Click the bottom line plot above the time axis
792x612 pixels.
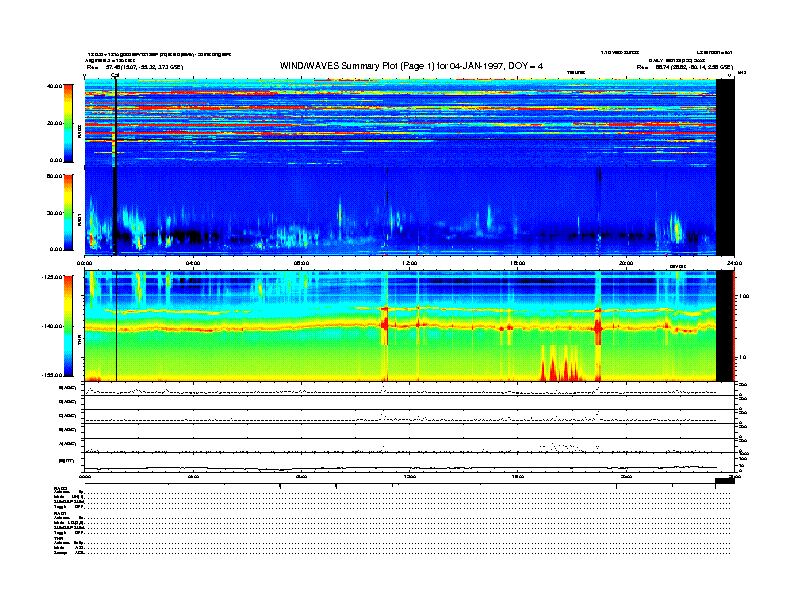409,462
